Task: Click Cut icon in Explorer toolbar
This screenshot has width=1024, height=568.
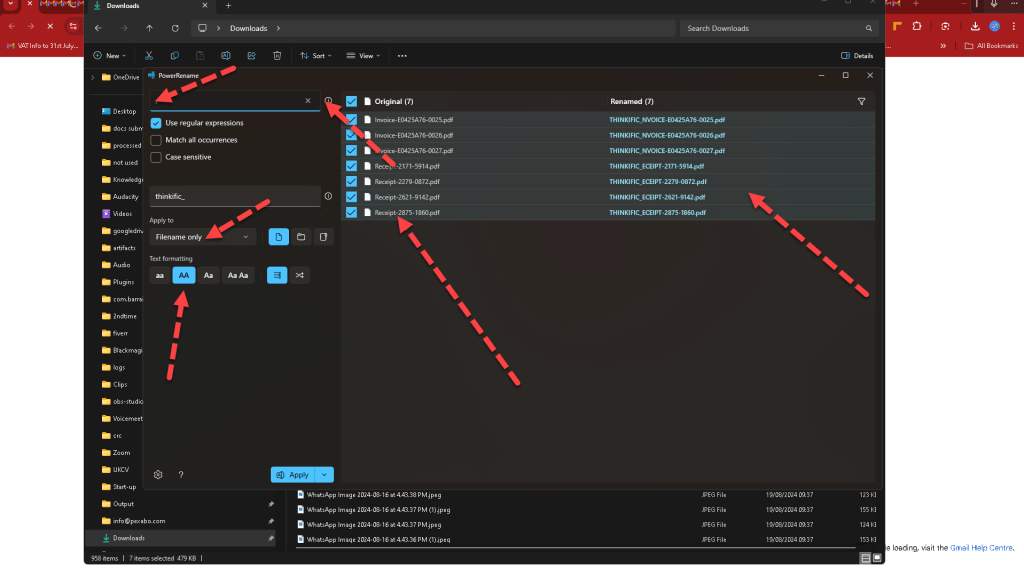Action: tap(149, 55)
